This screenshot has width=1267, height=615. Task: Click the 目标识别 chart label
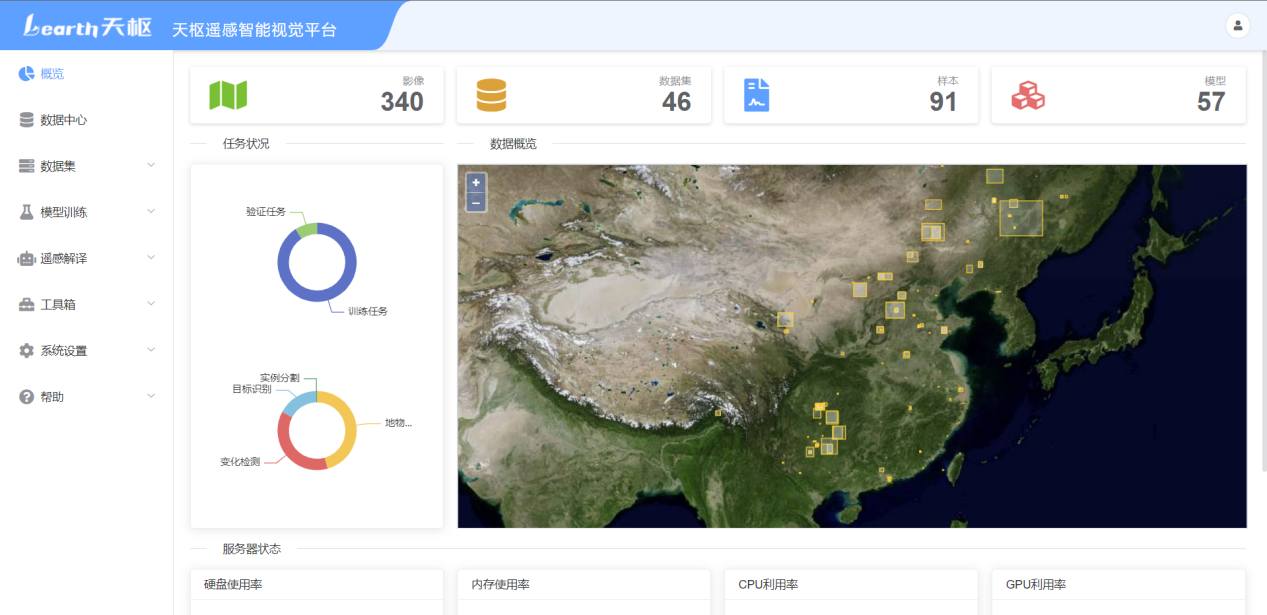252,389
